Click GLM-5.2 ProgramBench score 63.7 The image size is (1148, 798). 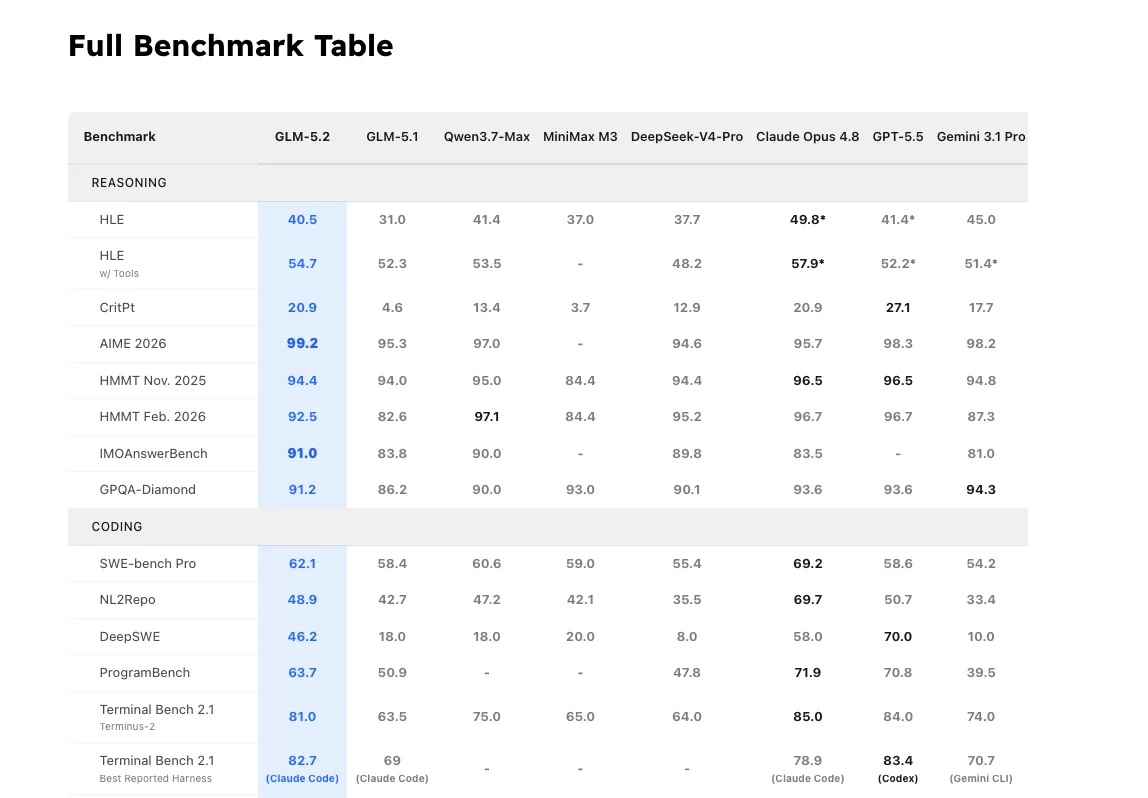point(302,673)
